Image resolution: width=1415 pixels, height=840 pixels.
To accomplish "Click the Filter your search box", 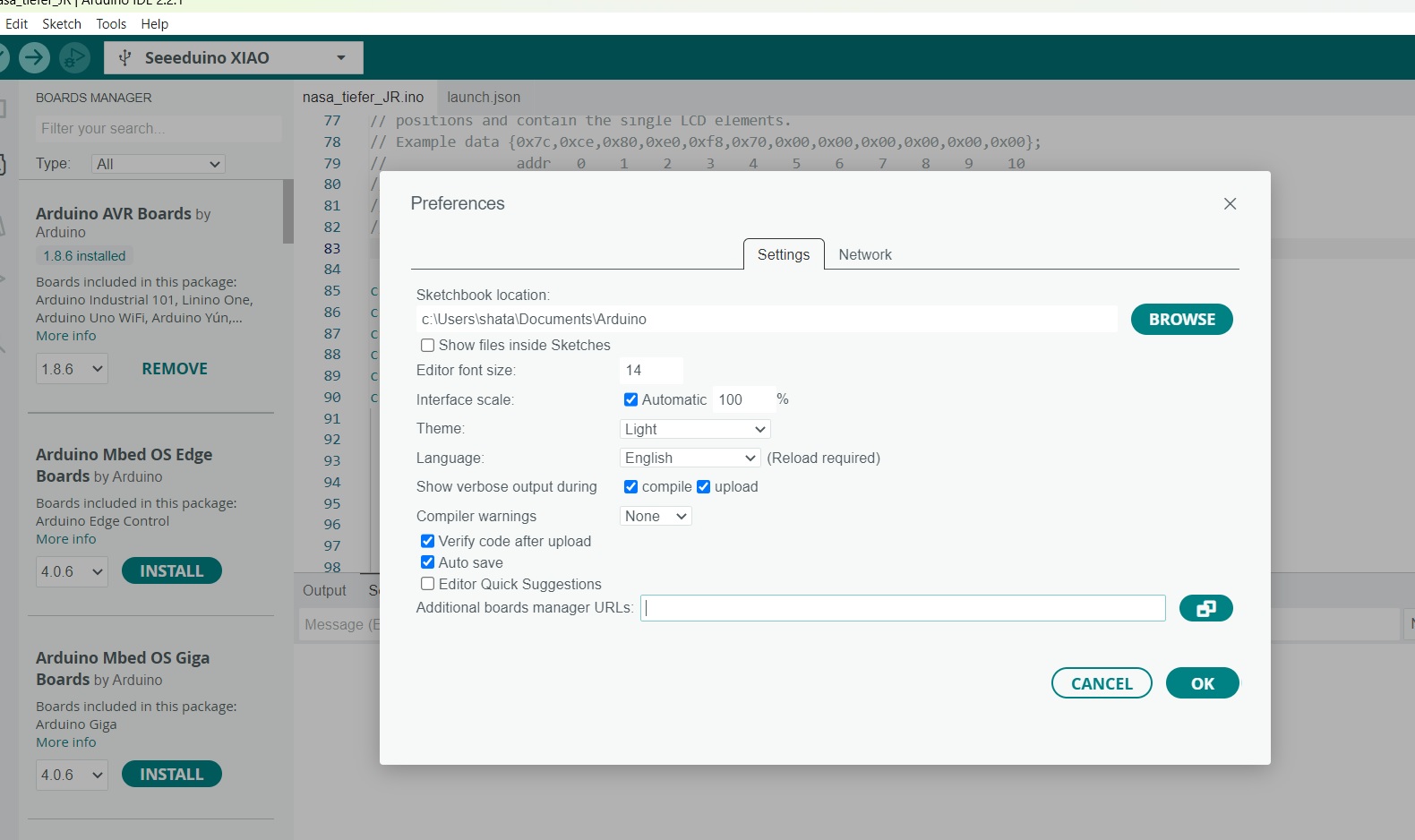I will pyautogui.click(x=159, y=128).
